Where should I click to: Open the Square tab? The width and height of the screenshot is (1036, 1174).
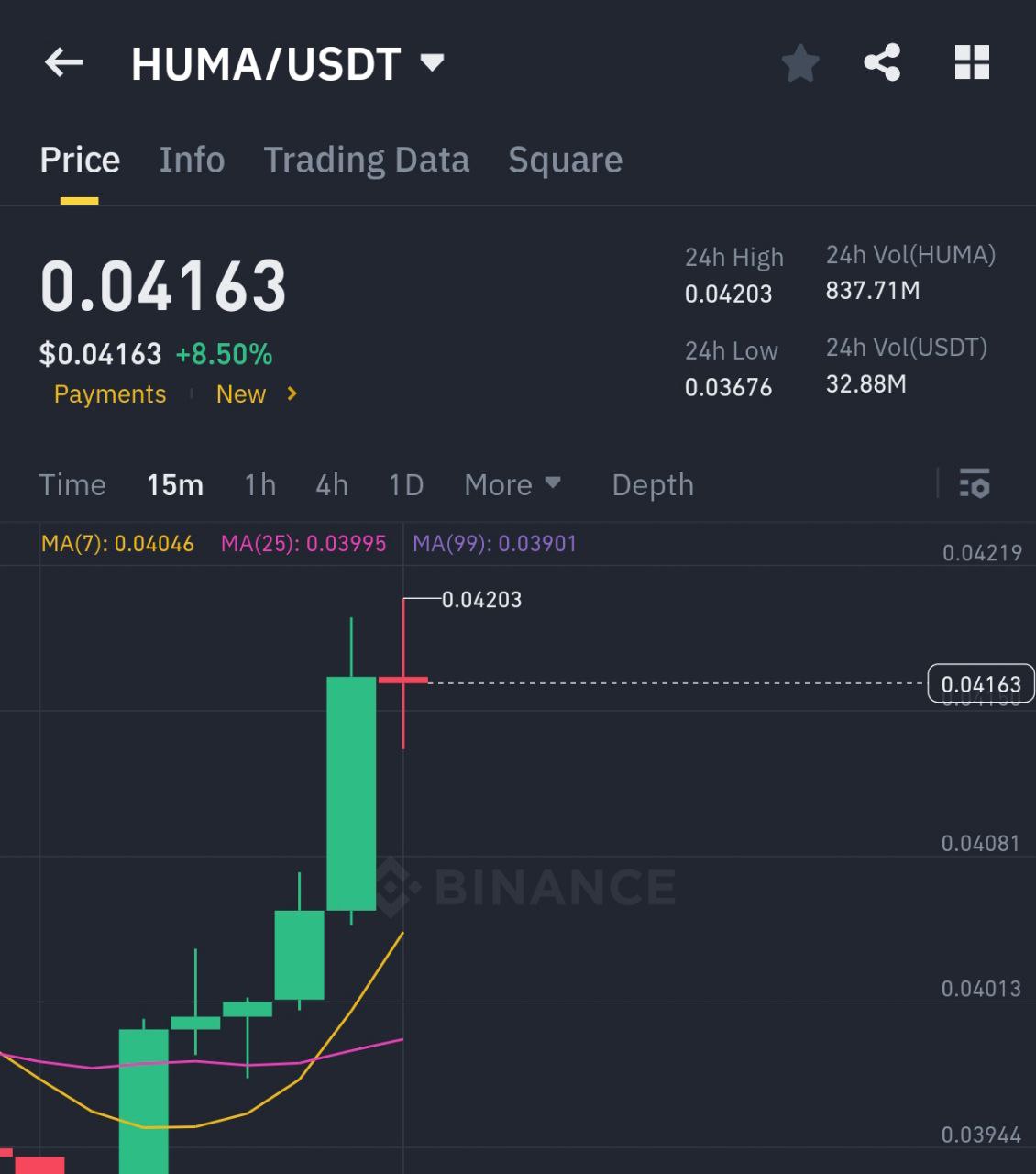click(566, 160)
